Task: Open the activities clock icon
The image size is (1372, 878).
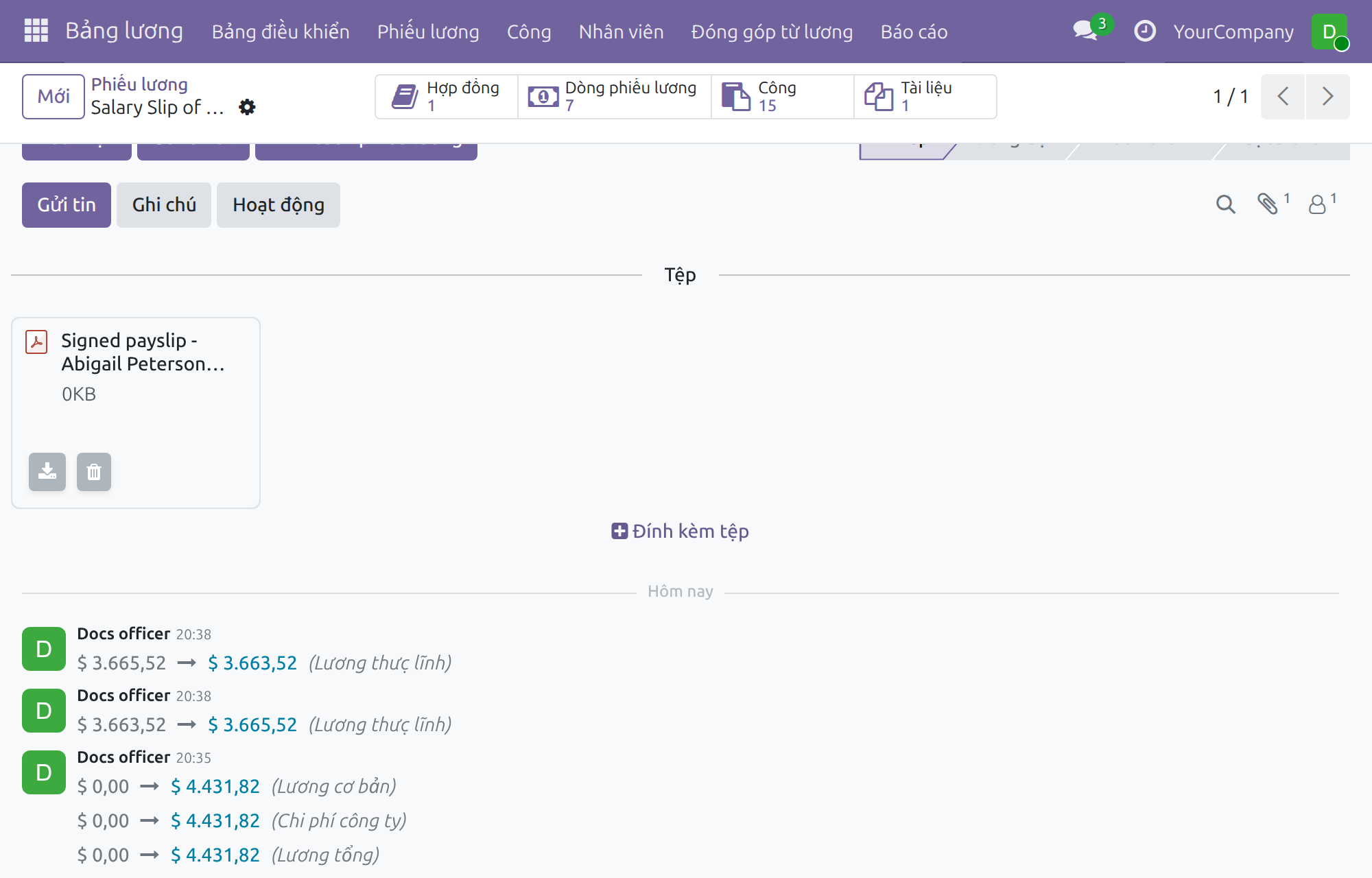Action: click(x=1144, y=31)
